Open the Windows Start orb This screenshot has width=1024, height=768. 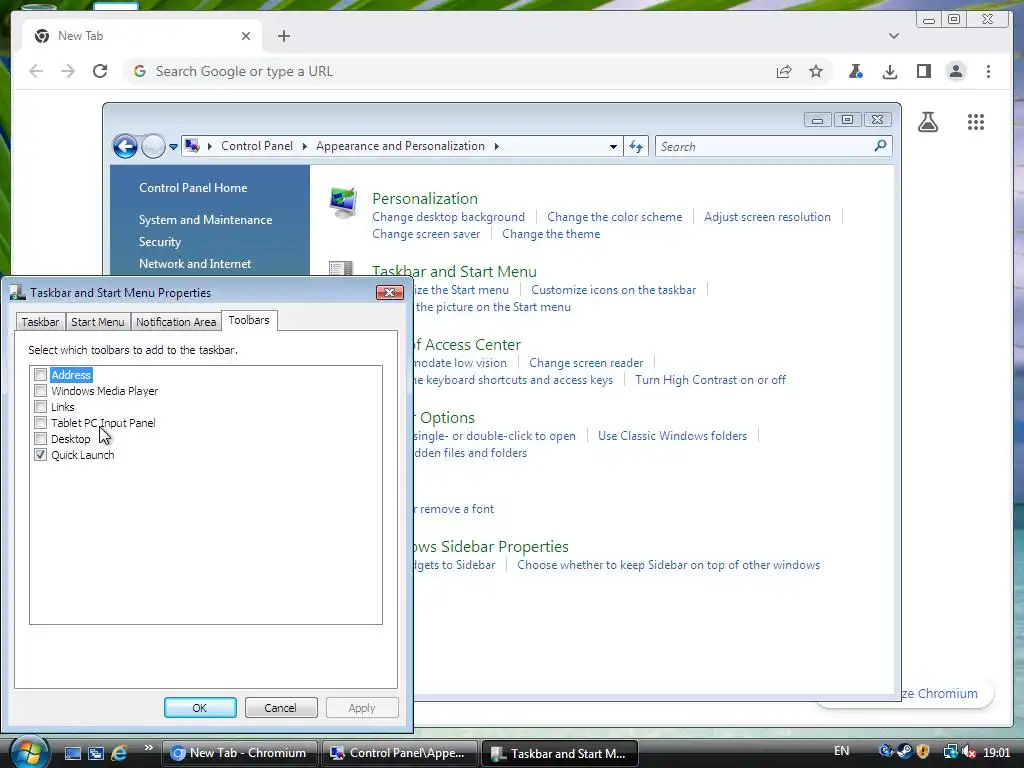(29, 752)
